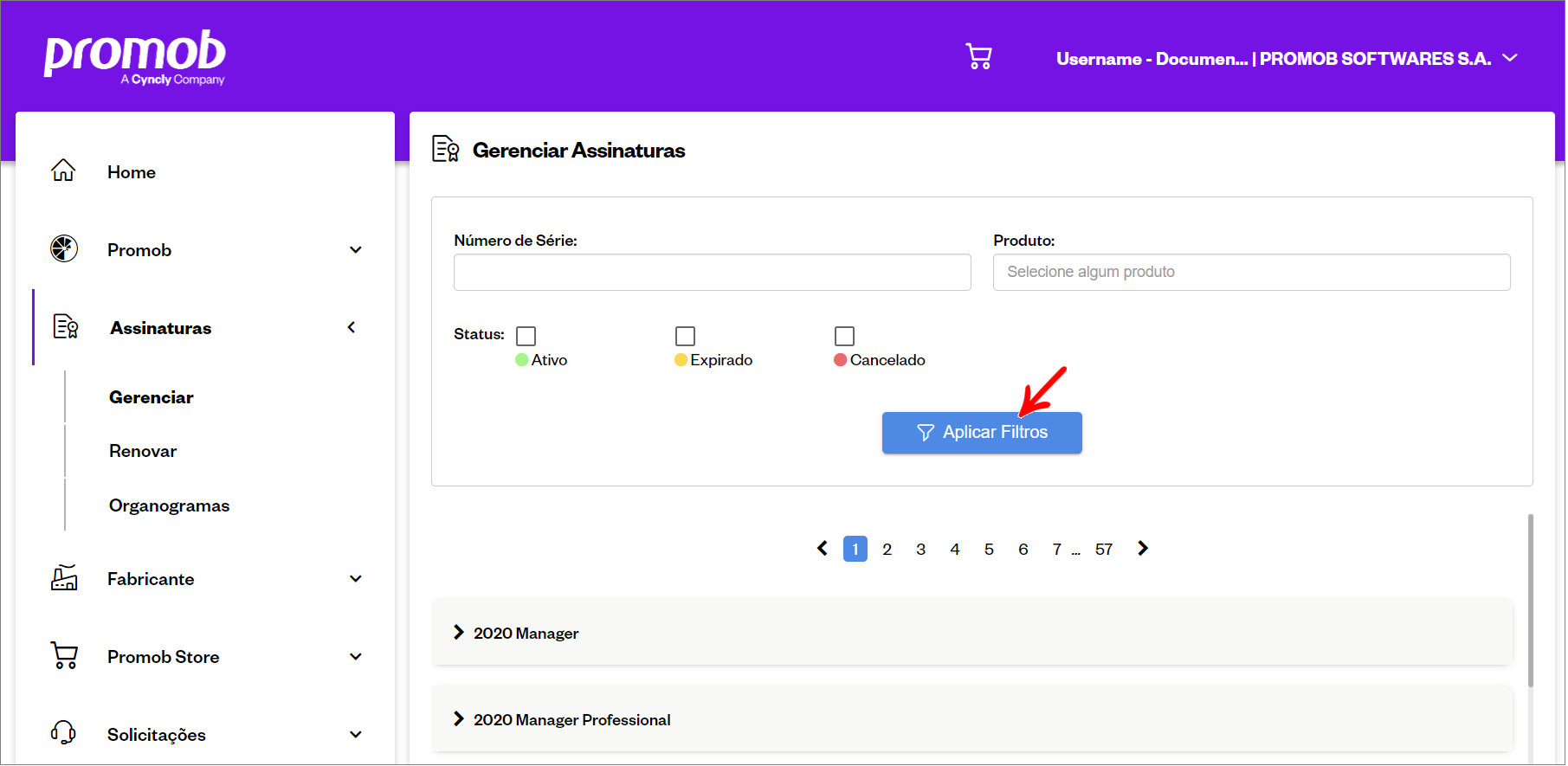The image size is (1568, 766).
Task: Click the Promob menu label in sidebar
Action: click(139, 250)
